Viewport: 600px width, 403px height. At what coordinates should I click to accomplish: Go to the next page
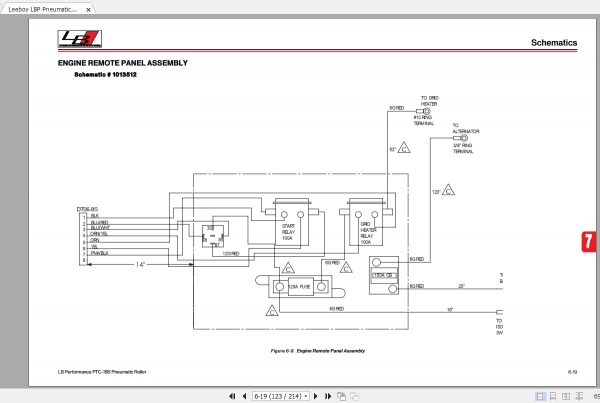[x=316, y=396]
